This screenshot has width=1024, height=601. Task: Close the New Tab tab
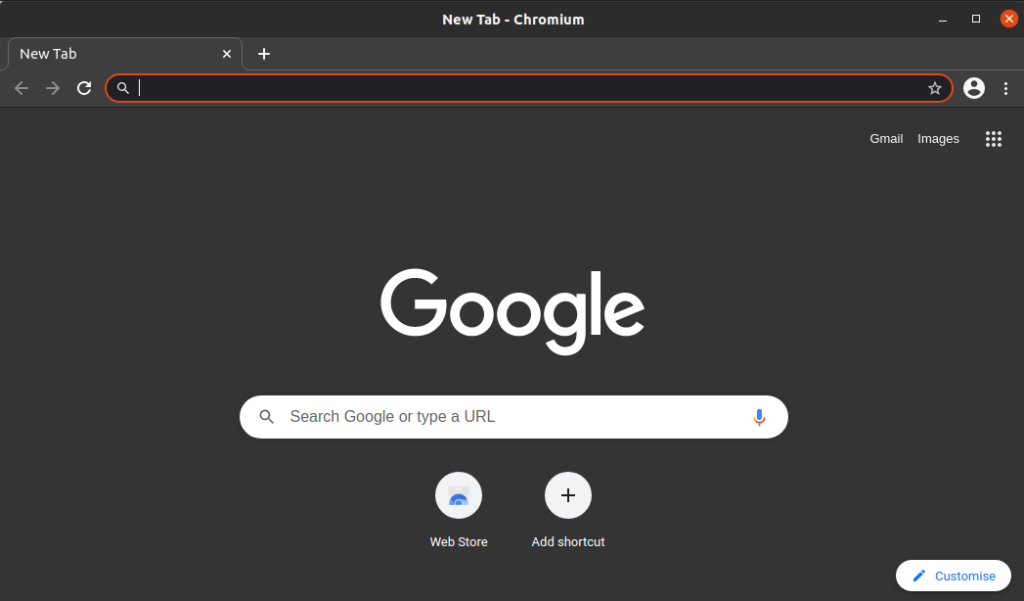click(x=227, y=54)
